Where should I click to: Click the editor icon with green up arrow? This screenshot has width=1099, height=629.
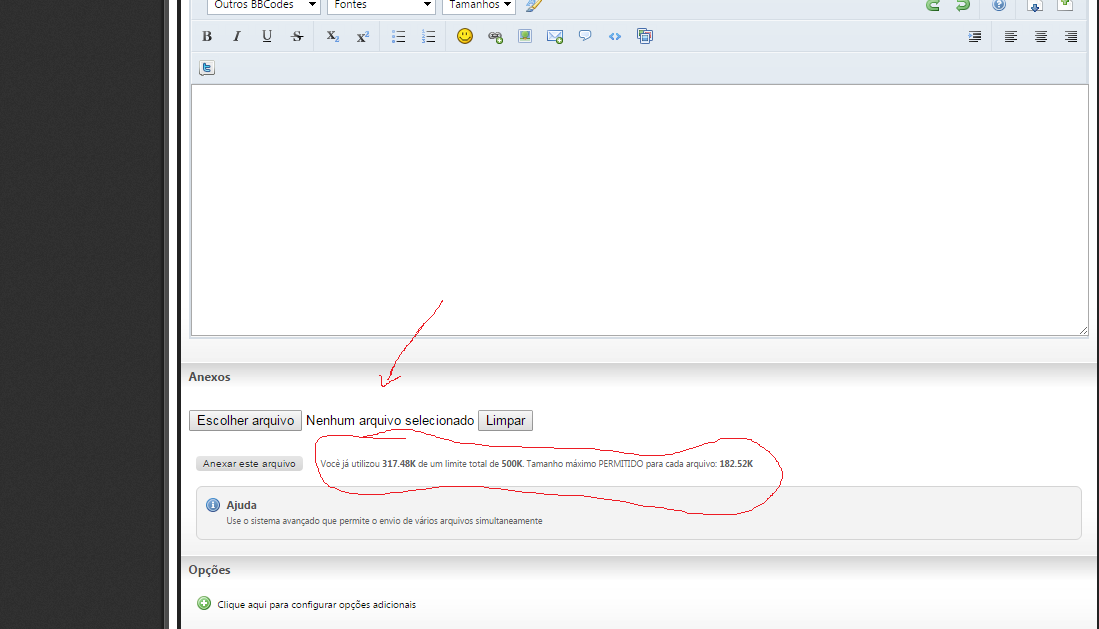(x=1065, y=5)
